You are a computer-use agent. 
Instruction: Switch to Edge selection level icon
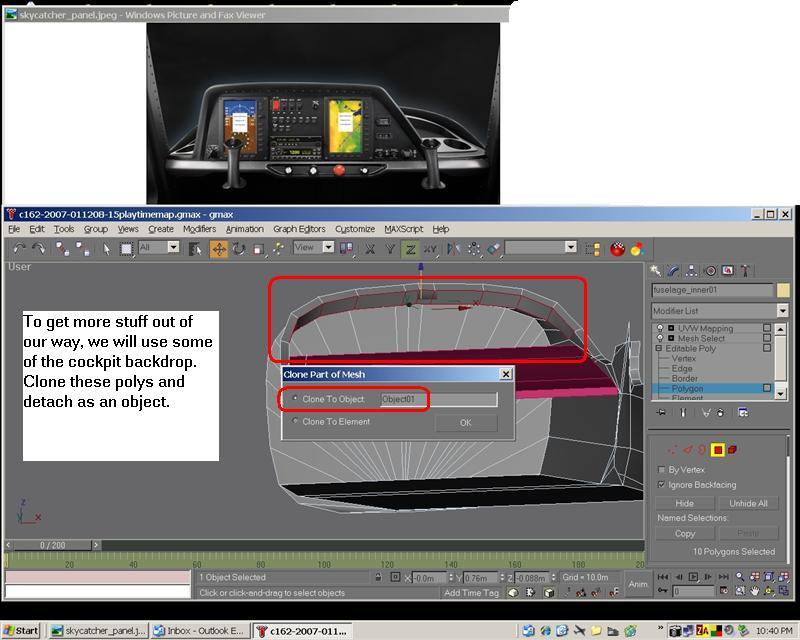[x=688, y=450]
